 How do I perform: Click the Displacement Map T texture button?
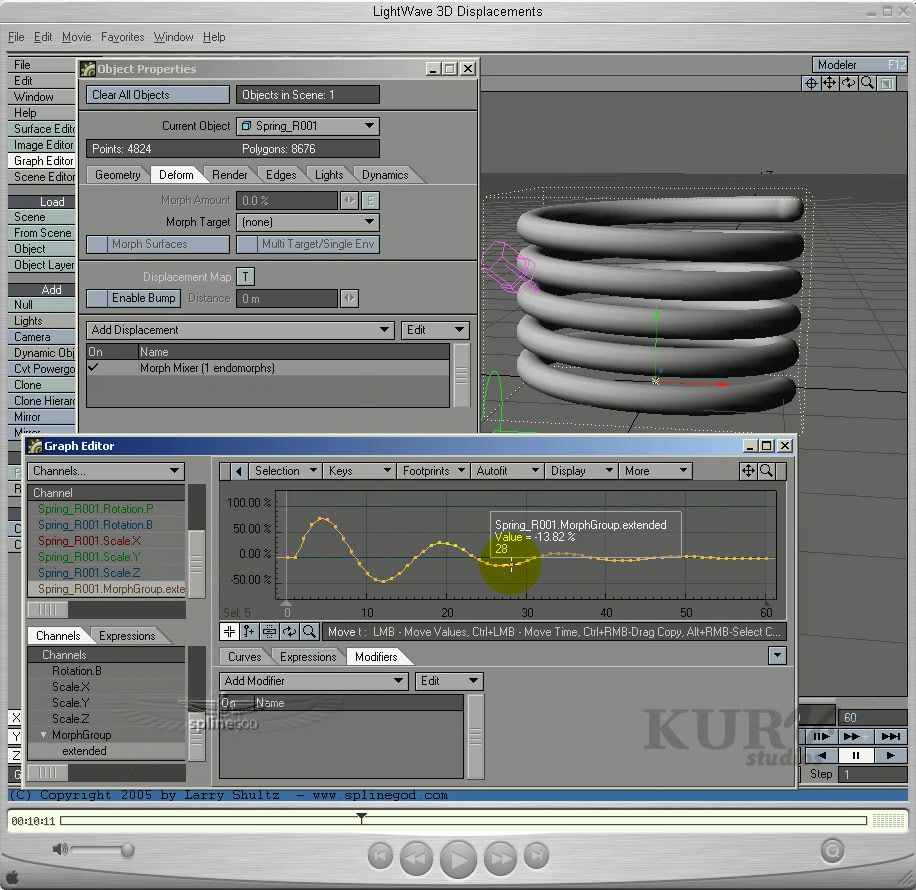[245, 277]
